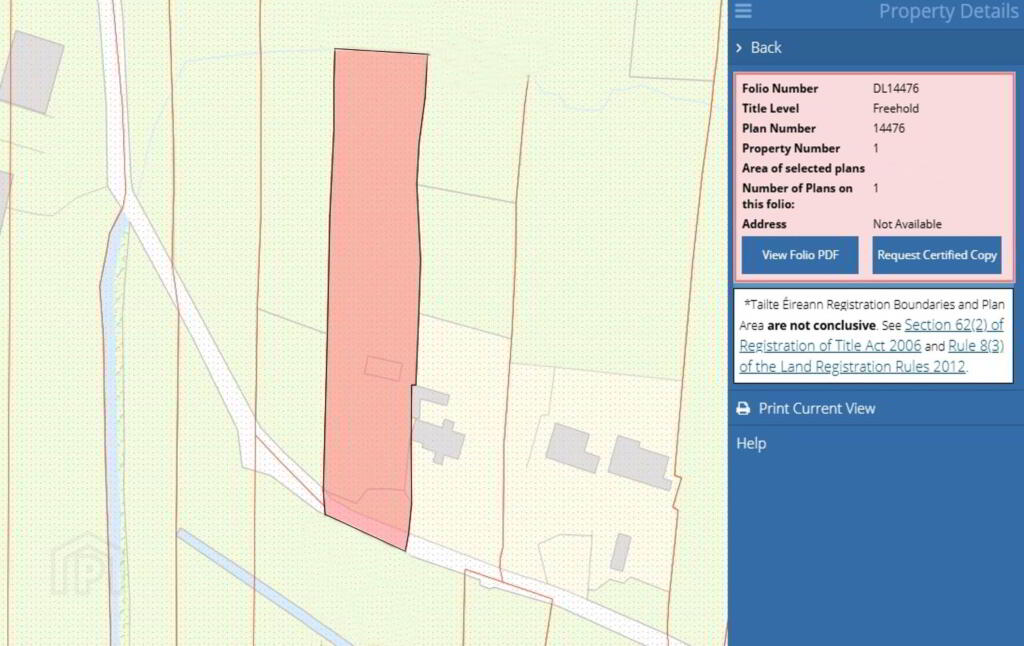The image size is (1024, 646).
Task: Open the hamburger menu icon
Action: (x=743, y=10)
